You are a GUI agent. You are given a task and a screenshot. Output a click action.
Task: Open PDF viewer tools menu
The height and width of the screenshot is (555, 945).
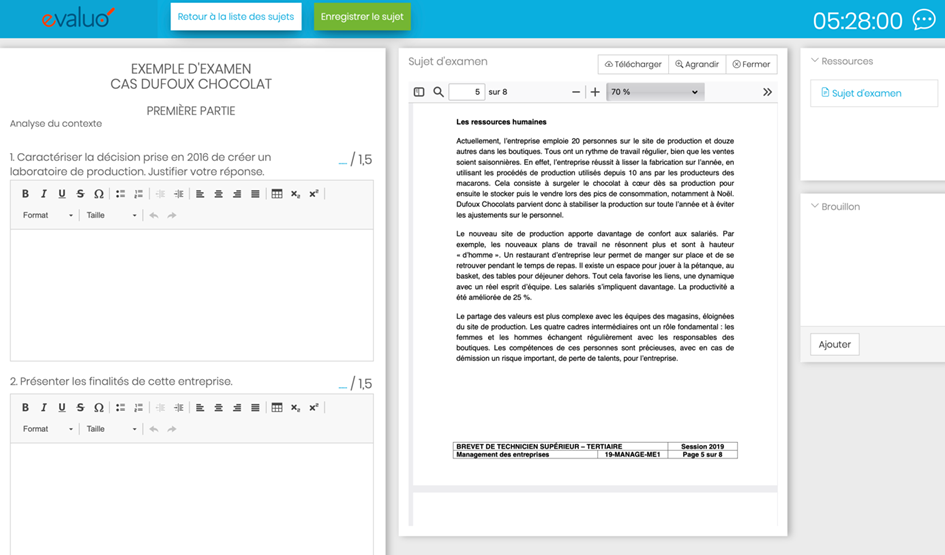(767, 92)
